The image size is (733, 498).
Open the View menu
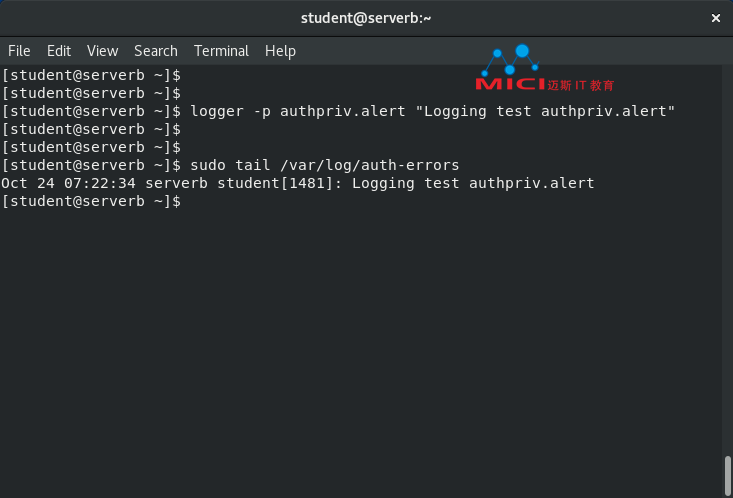(102, 51)
